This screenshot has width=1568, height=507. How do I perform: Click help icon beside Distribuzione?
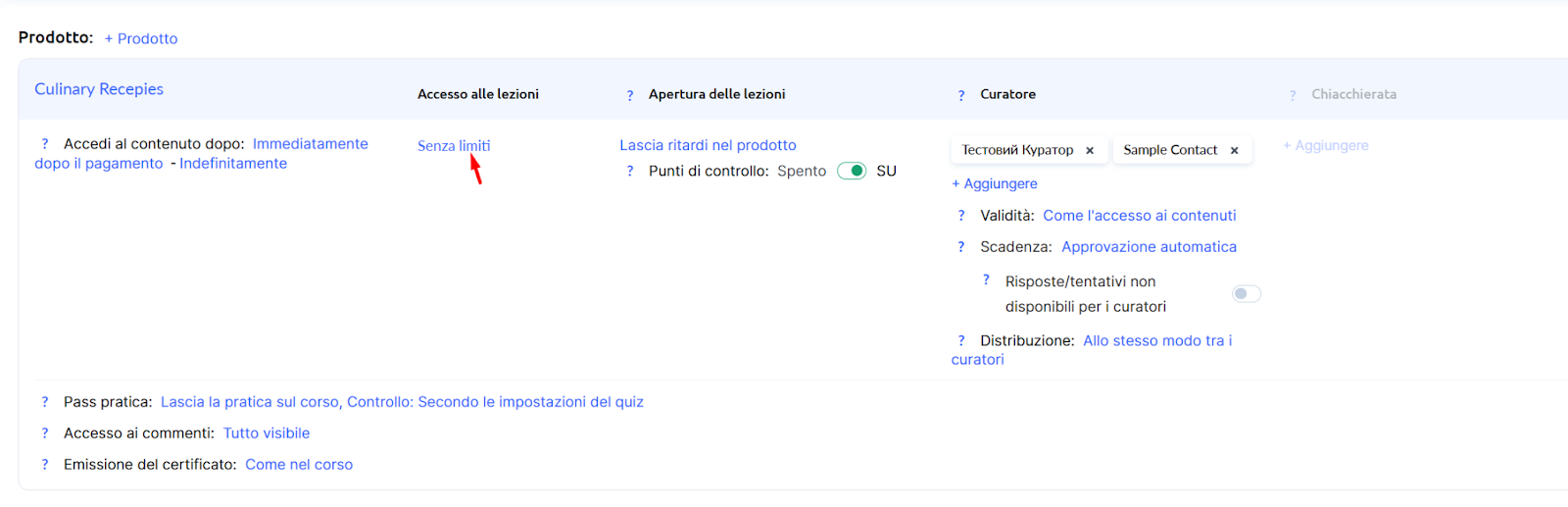(961, 341)
